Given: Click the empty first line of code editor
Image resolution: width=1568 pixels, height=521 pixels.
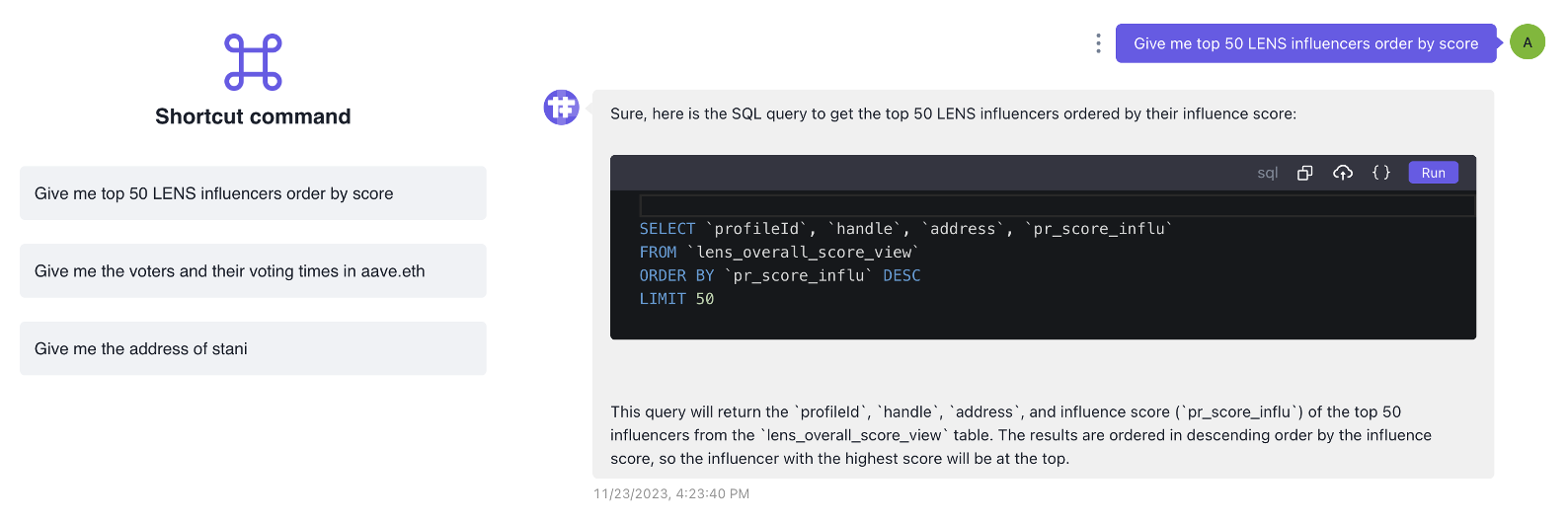Looking at the screenshot, I should (1057, 205).
